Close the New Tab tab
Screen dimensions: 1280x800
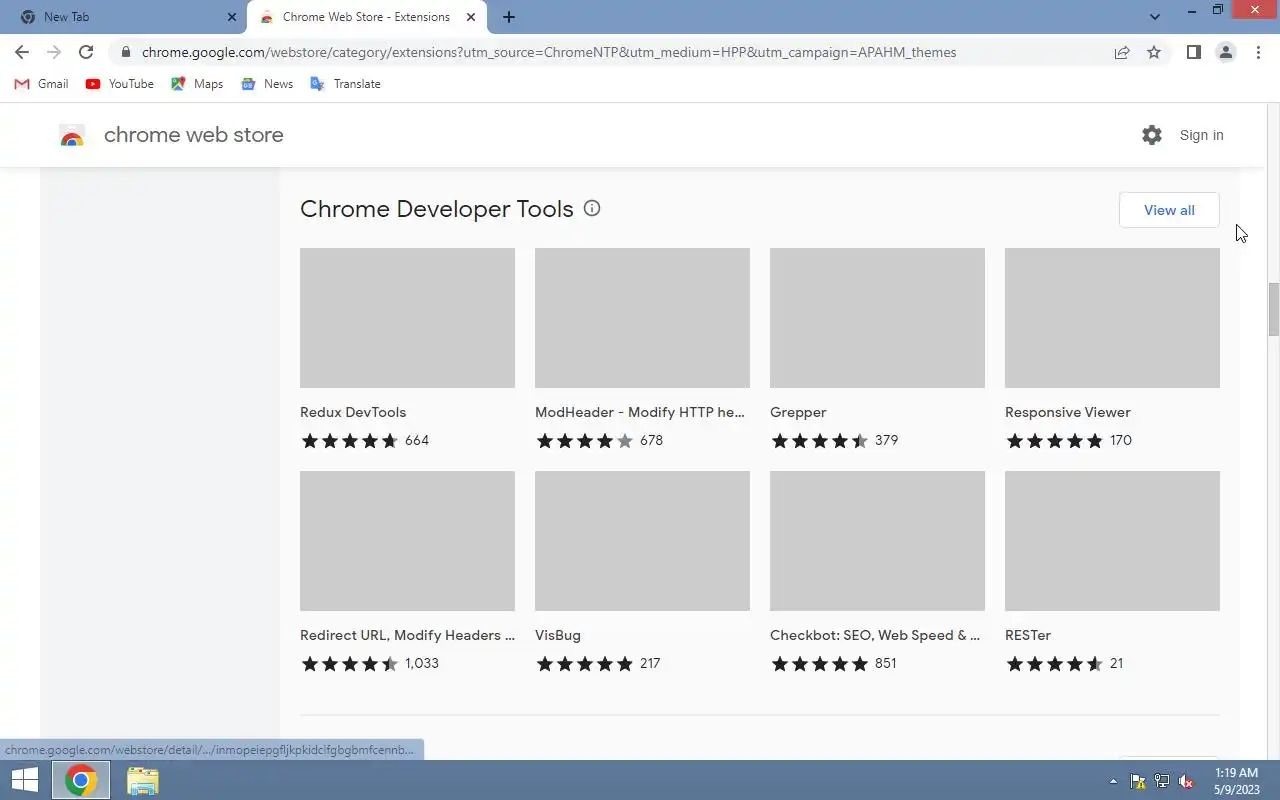(x=232, y=17)
